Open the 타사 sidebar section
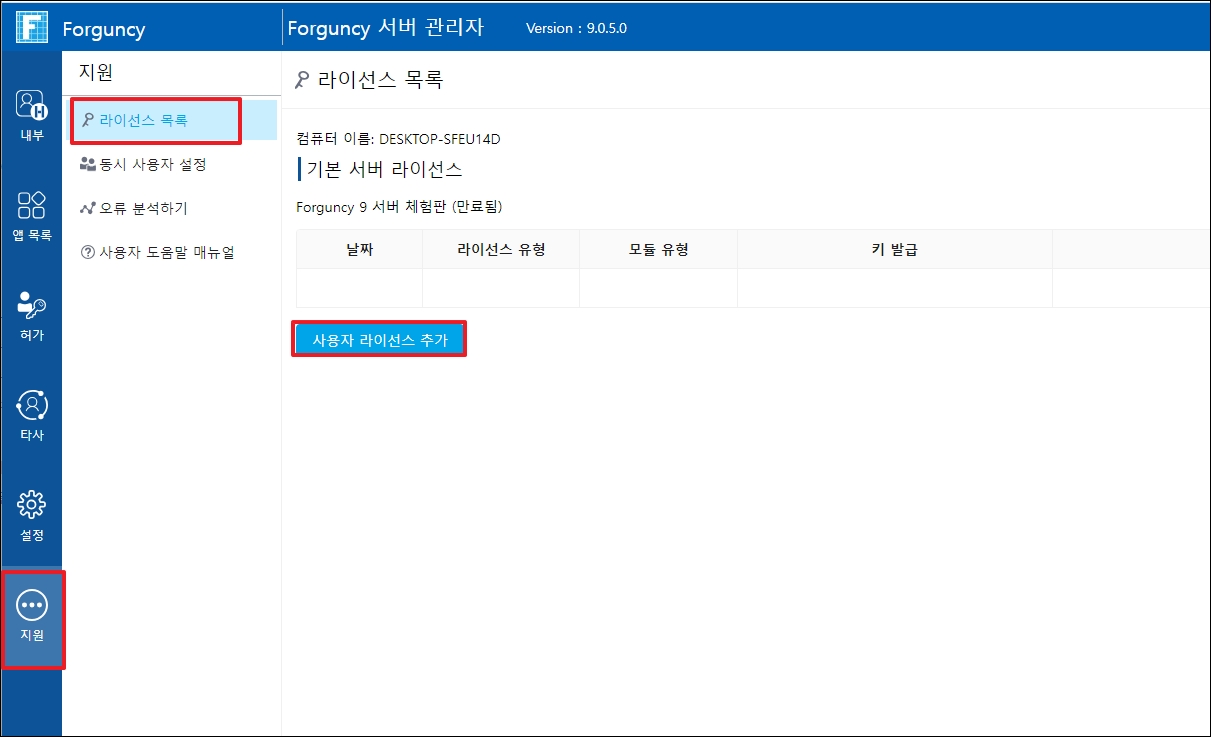Viewport: 1211px width, 737px height. (32, 415)
